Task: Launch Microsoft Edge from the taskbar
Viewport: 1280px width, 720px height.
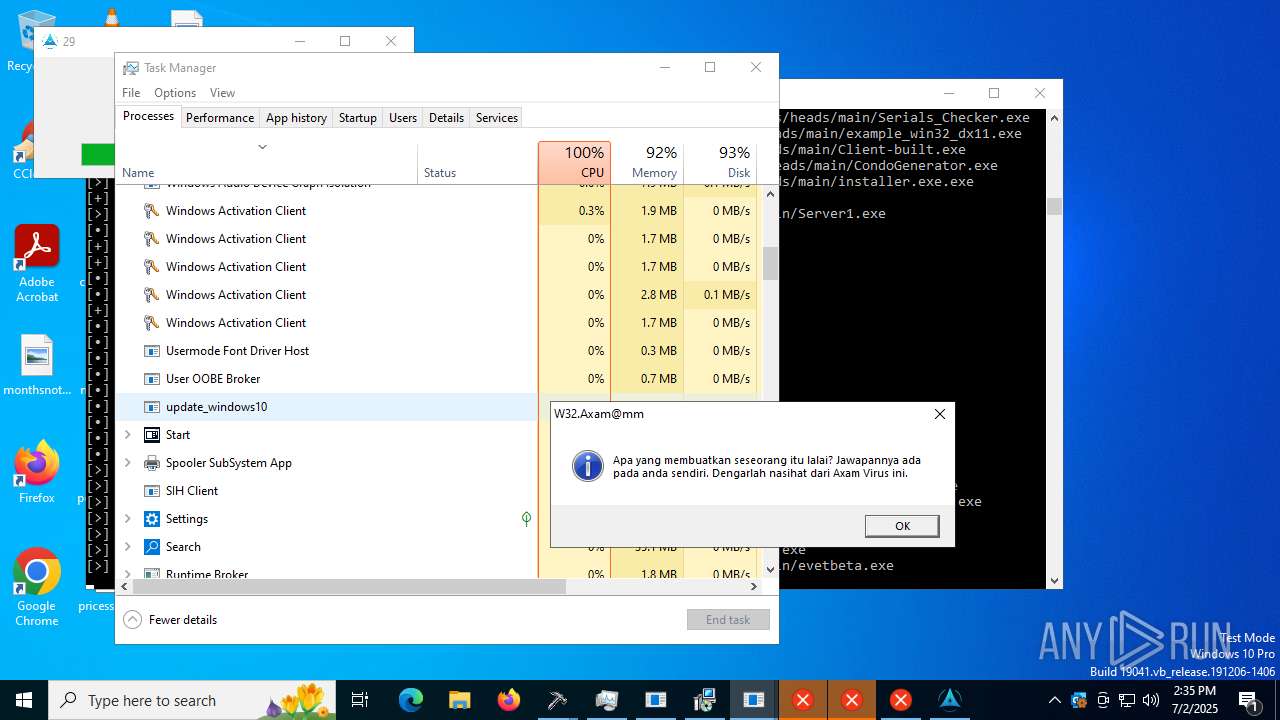Action: coord(411,700)
